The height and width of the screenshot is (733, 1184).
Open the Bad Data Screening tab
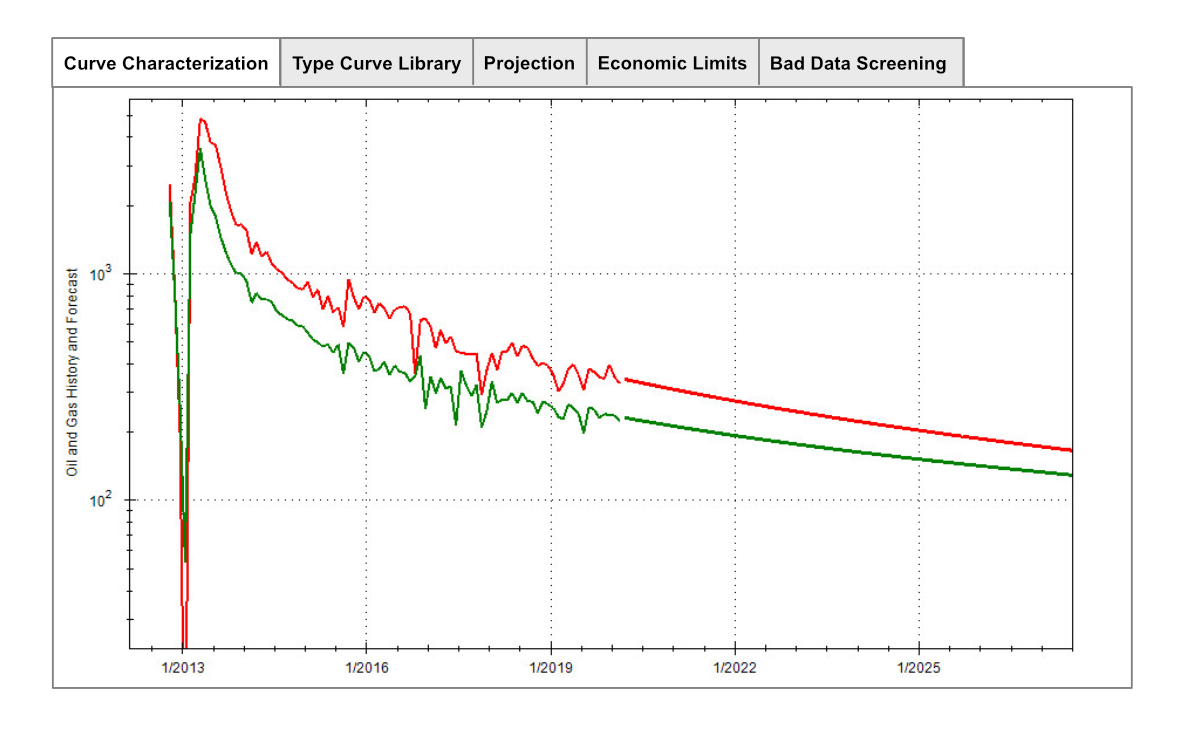[858, 63]
